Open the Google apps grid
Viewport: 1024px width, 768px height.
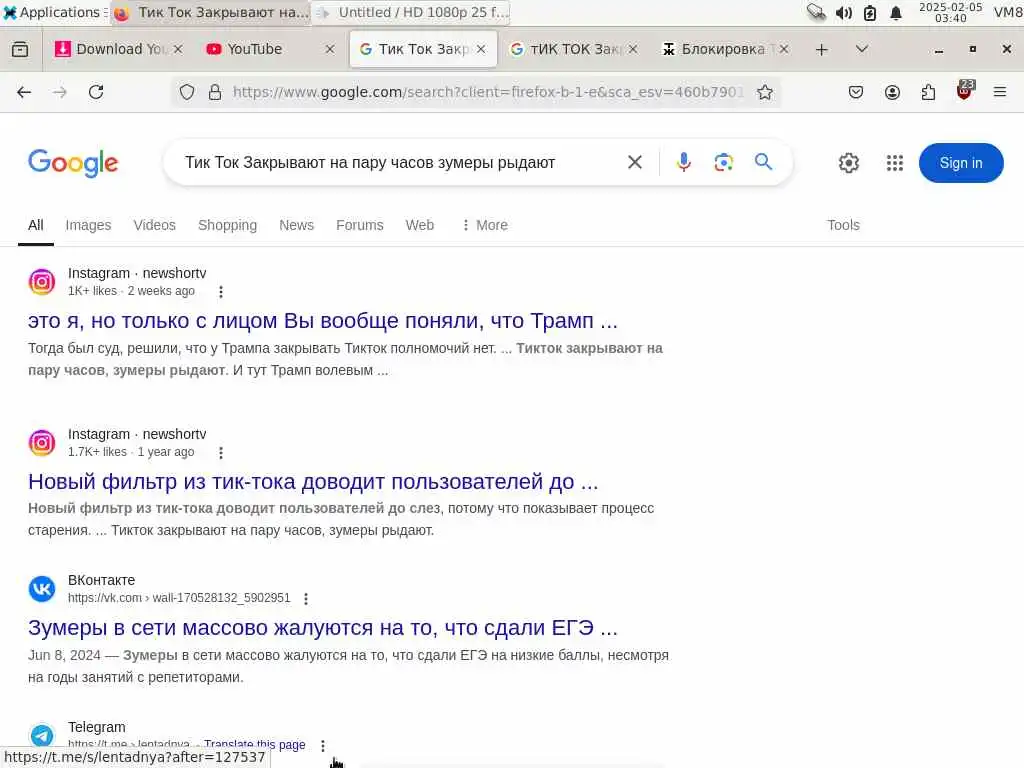click(895, 163)
